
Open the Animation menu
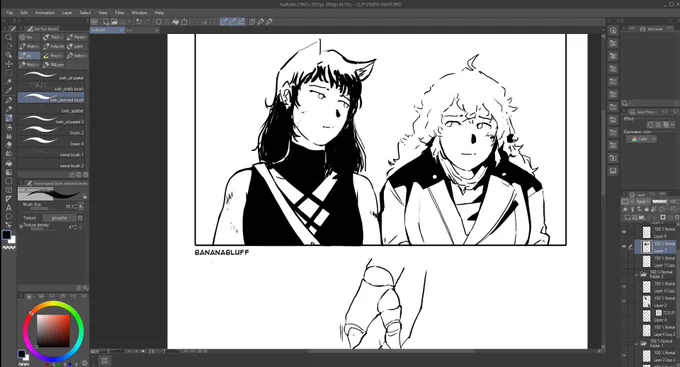45,13
